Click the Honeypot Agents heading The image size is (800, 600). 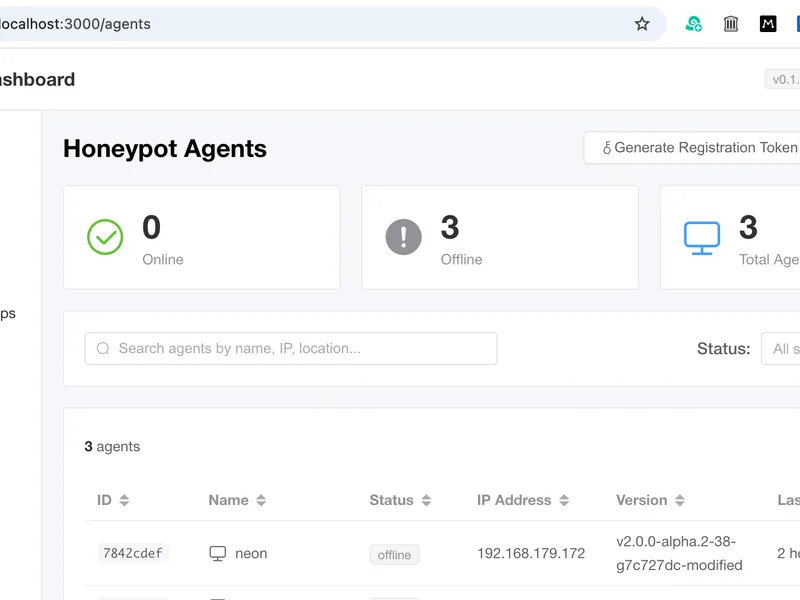(165, 149)
